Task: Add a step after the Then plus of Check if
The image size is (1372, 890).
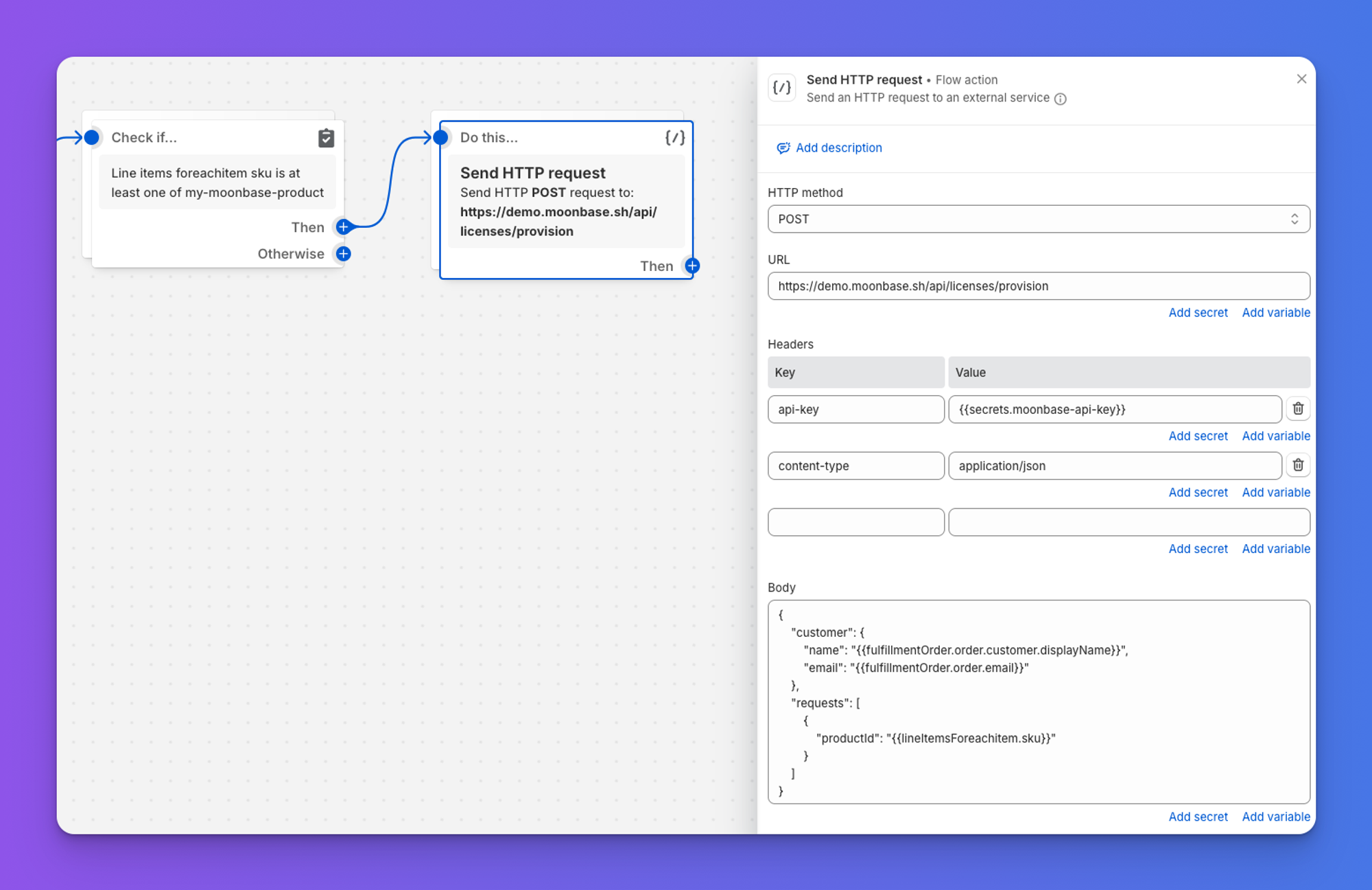Action: 344,226
